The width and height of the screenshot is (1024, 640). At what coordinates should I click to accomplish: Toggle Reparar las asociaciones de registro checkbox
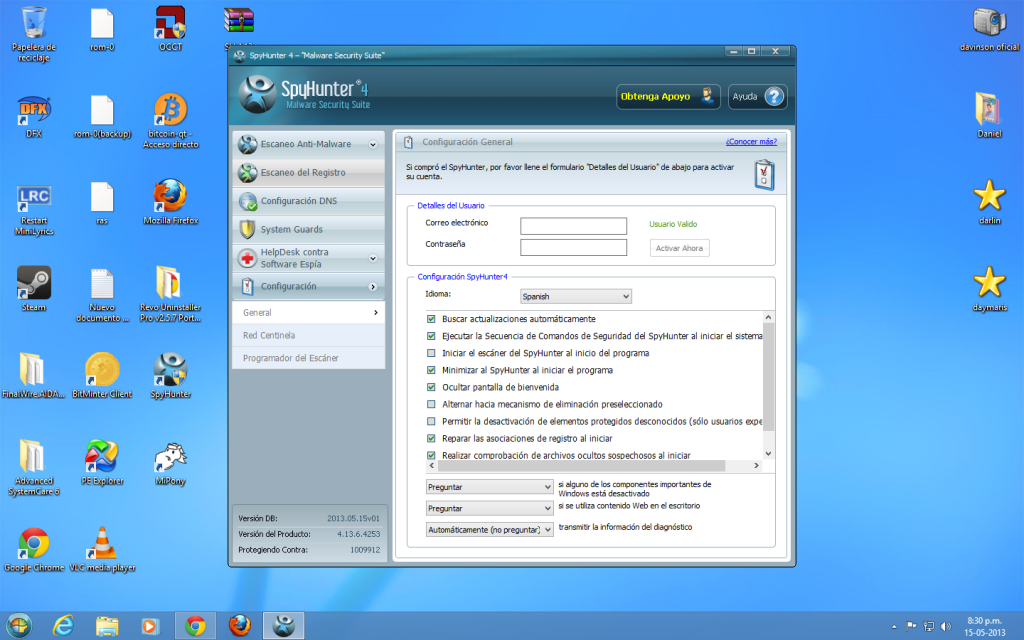[431, 439]
